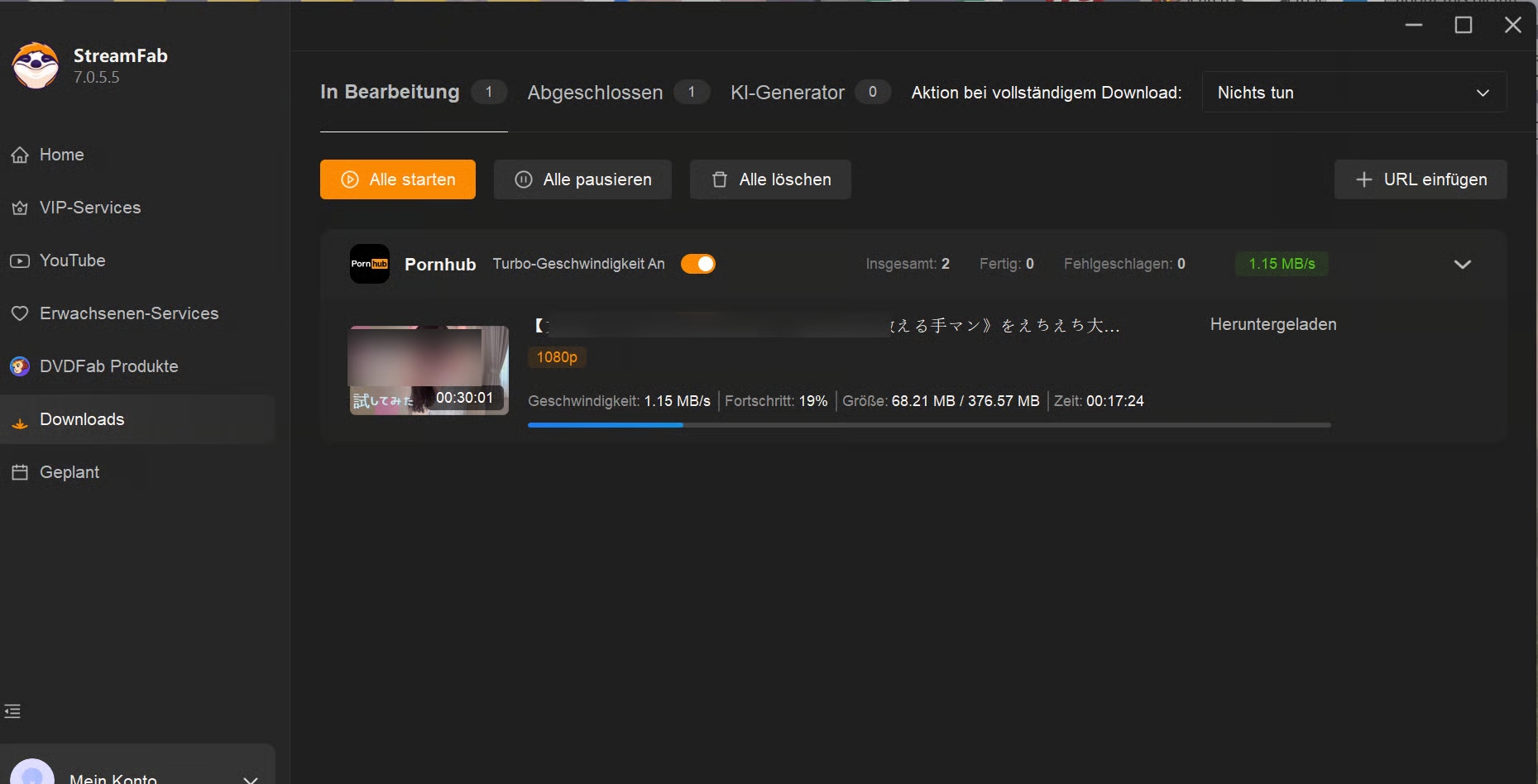Open the Nichts tun action dropdown

pyautogui.click(x=1354, y=92)
